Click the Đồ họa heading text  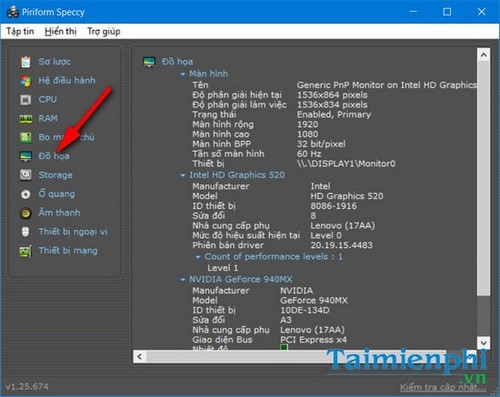coord(177,62)
